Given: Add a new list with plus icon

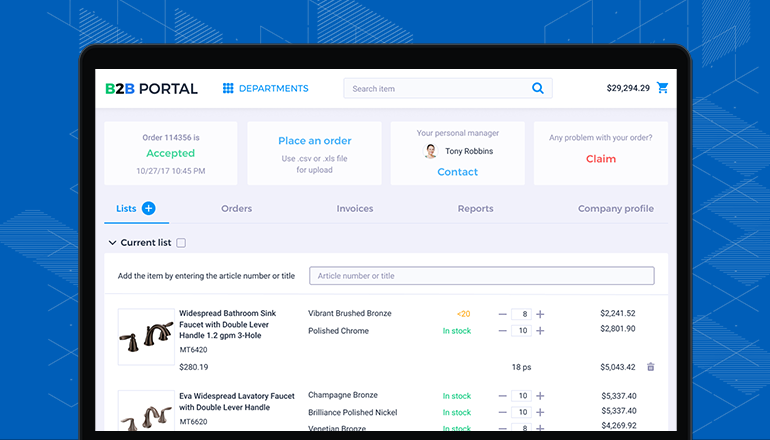Looking at the screenshot, I should point(148,208).
